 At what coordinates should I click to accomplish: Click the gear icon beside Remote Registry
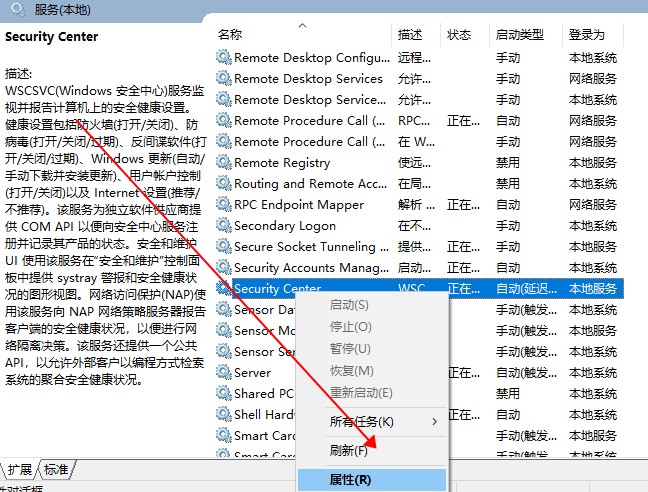click(x=223, y=163)
